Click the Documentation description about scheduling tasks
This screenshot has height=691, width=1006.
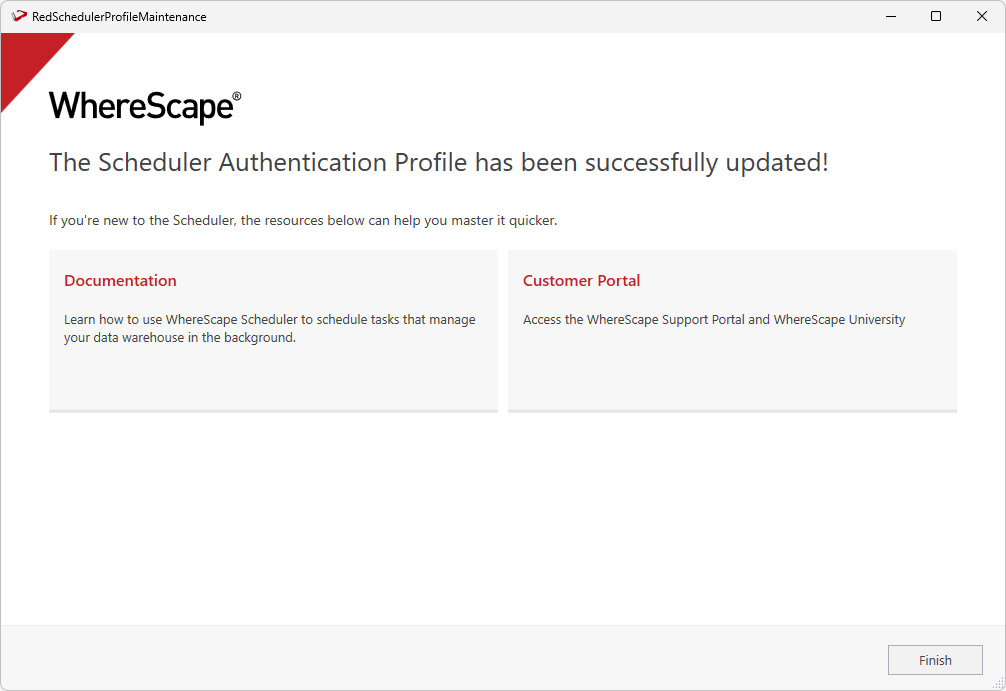[269, 329]
